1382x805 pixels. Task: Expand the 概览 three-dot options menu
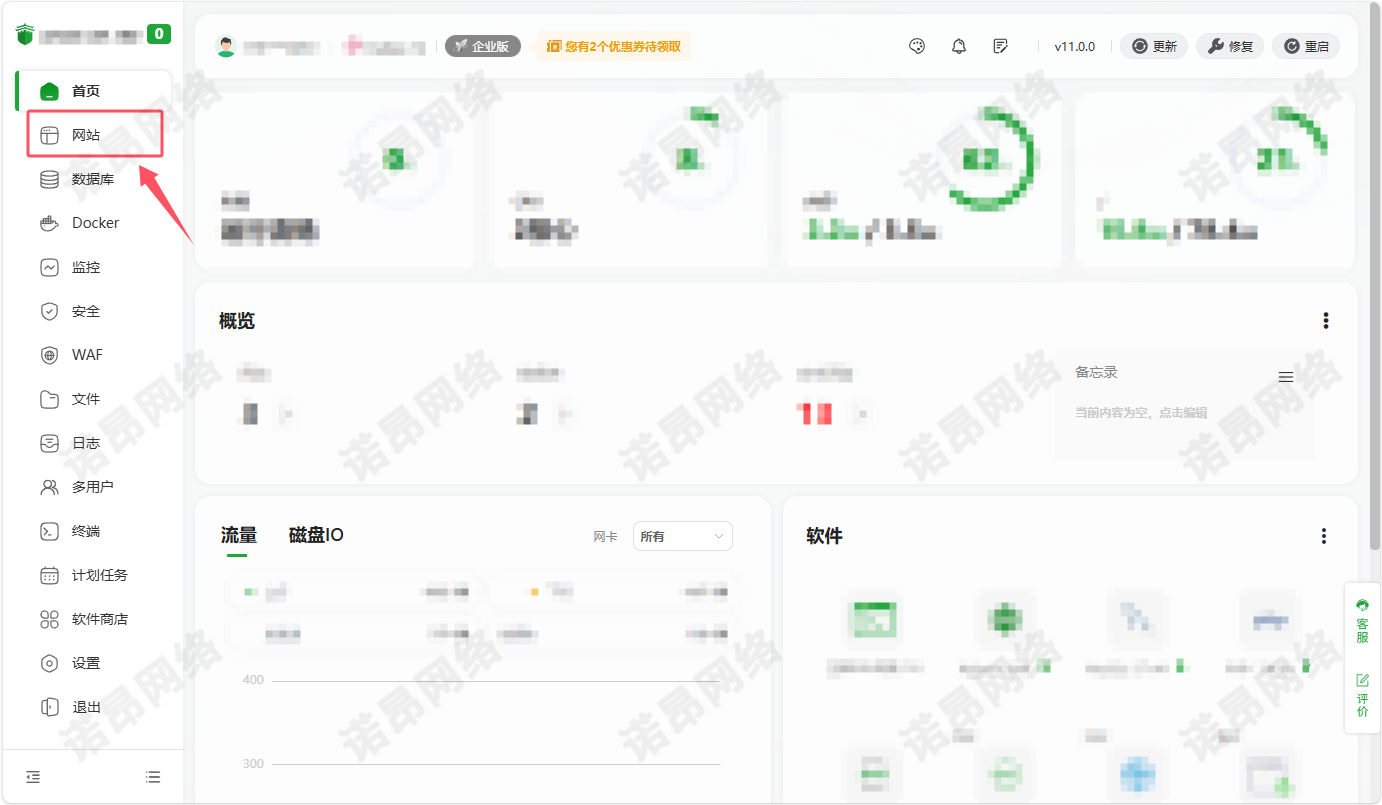1326,321
